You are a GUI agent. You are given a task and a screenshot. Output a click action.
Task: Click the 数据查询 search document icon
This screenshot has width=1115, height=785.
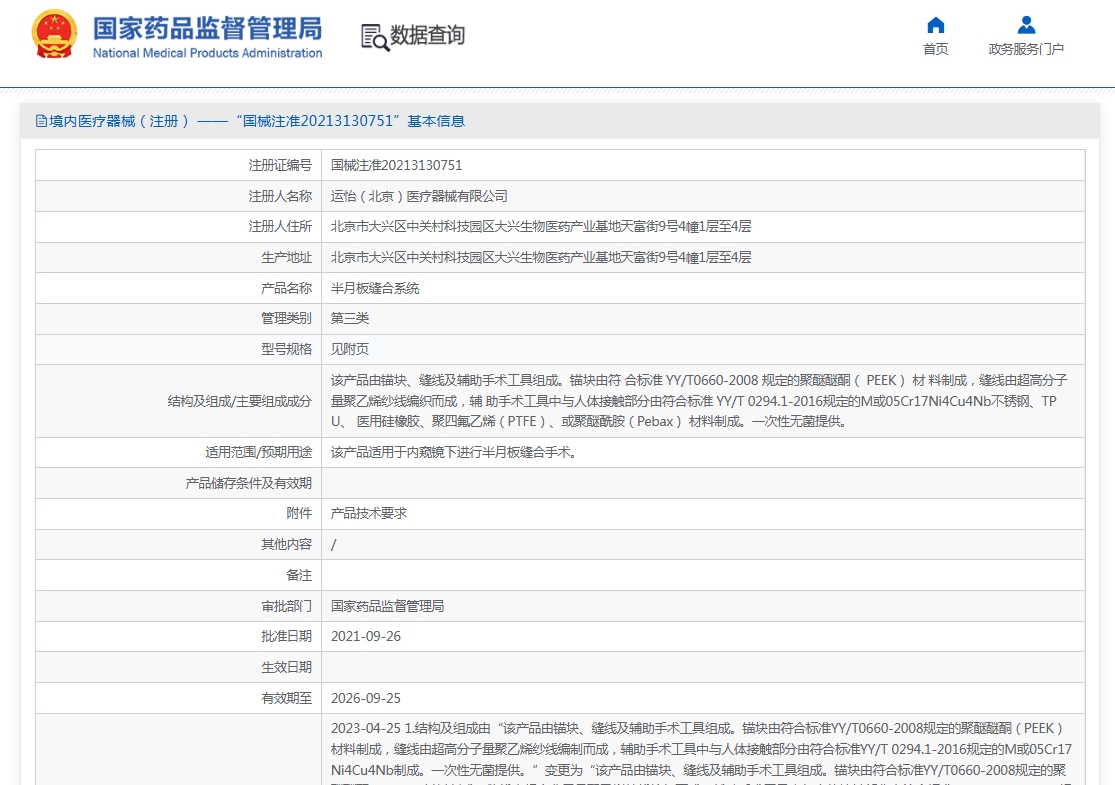coord(375,38)
